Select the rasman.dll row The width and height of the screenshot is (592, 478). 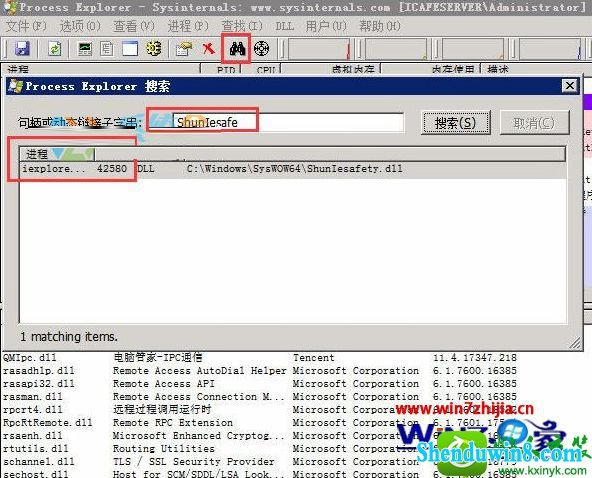point(260,397)
